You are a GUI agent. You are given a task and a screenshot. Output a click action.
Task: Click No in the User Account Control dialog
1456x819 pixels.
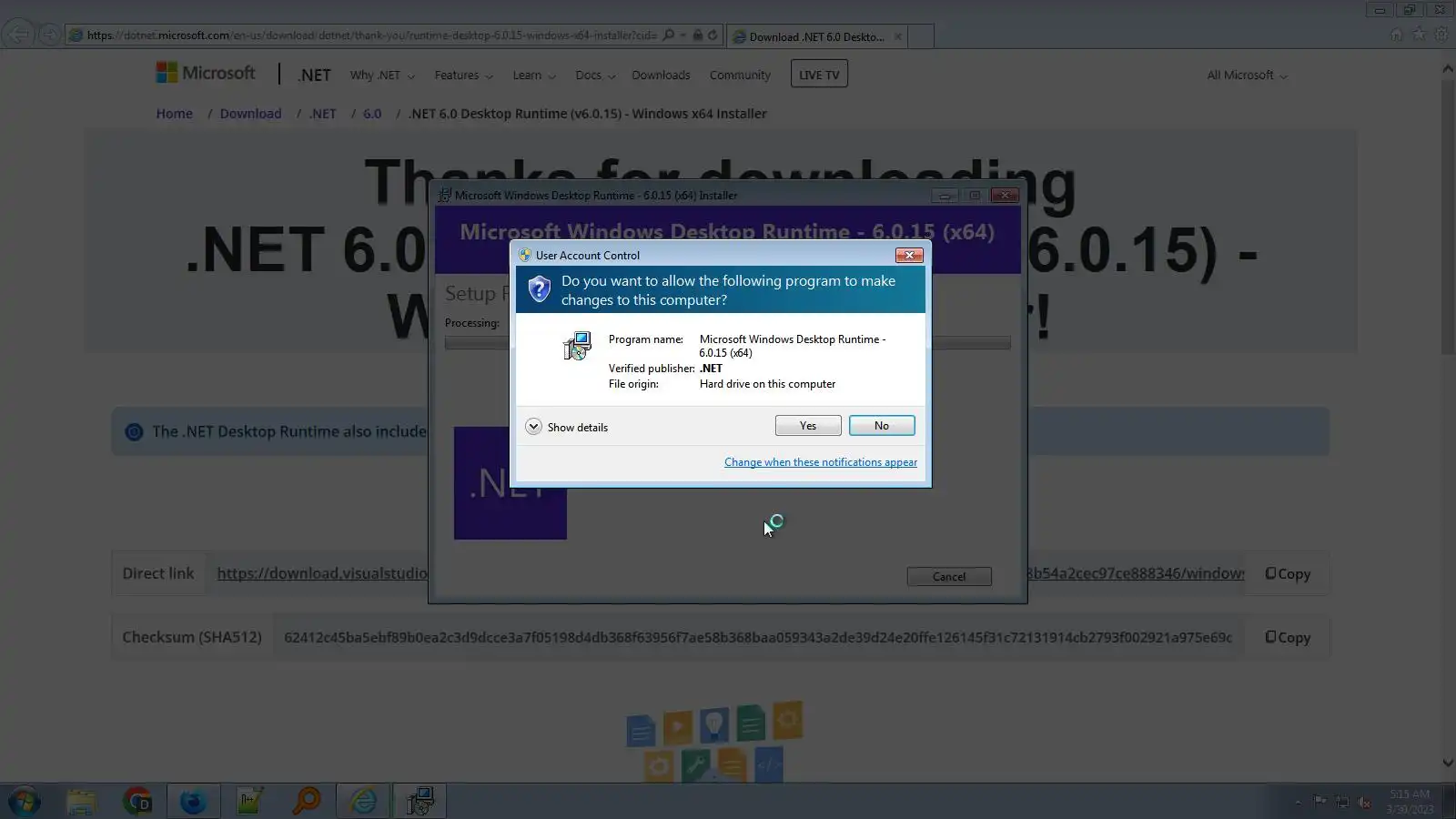(882, 426)
